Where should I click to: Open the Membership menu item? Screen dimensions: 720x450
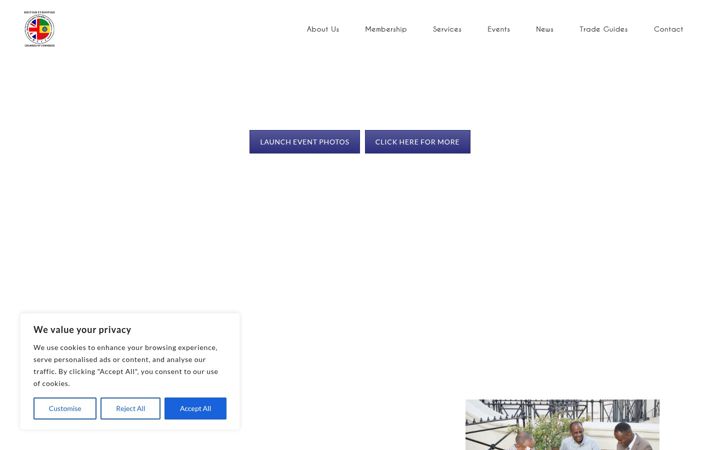point(386,29)
